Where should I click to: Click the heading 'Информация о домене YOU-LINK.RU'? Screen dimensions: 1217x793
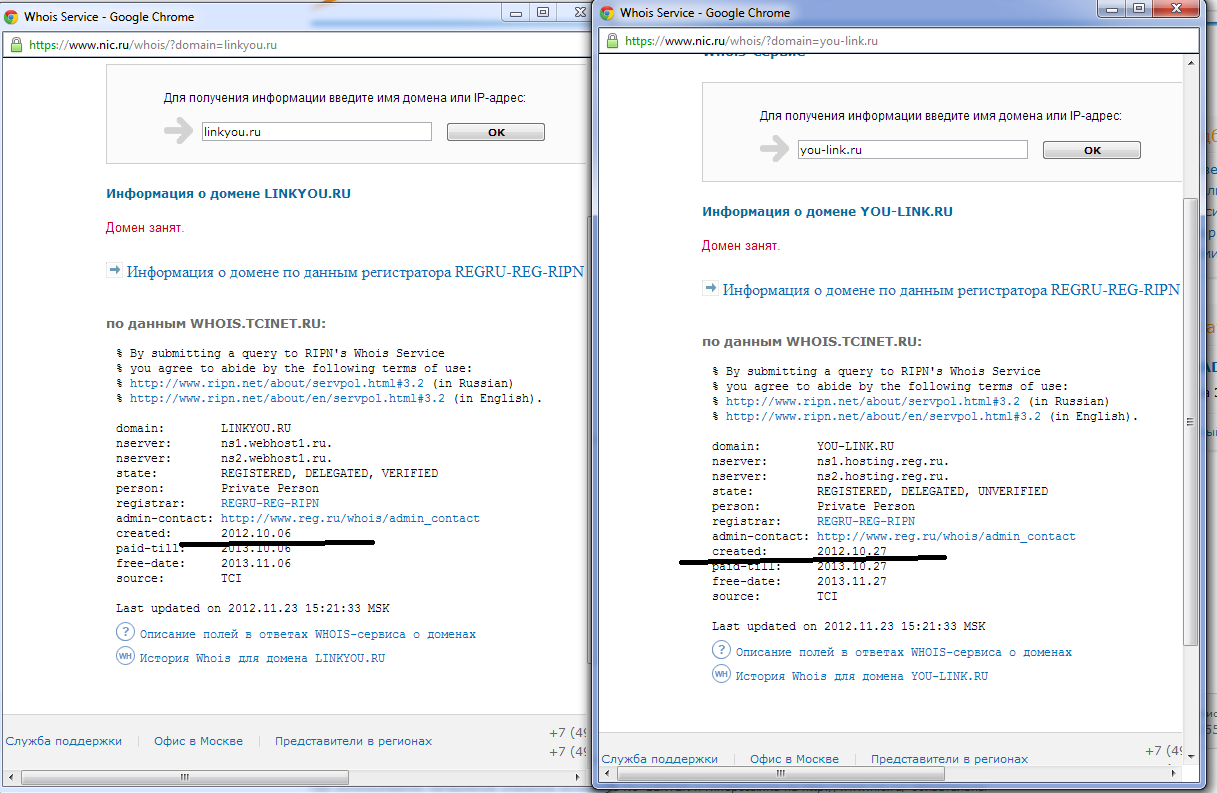coord(828,212)
